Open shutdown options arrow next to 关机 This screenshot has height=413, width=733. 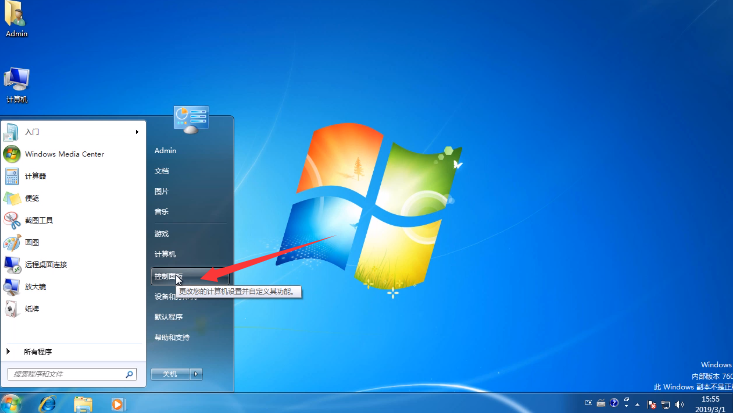[196, 374]
